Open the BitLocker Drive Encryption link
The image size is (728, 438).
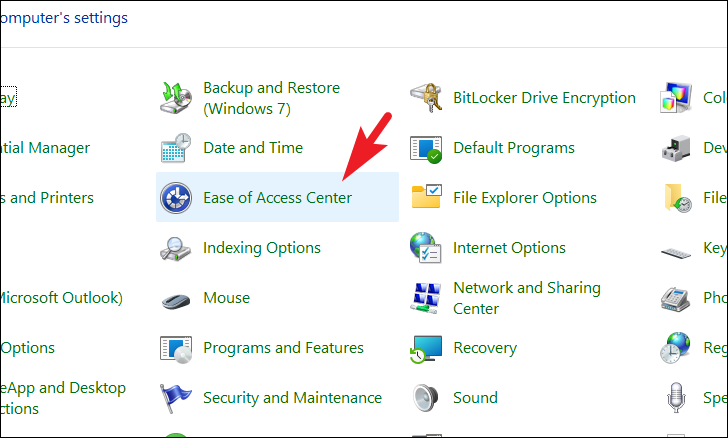click(544, 98)
